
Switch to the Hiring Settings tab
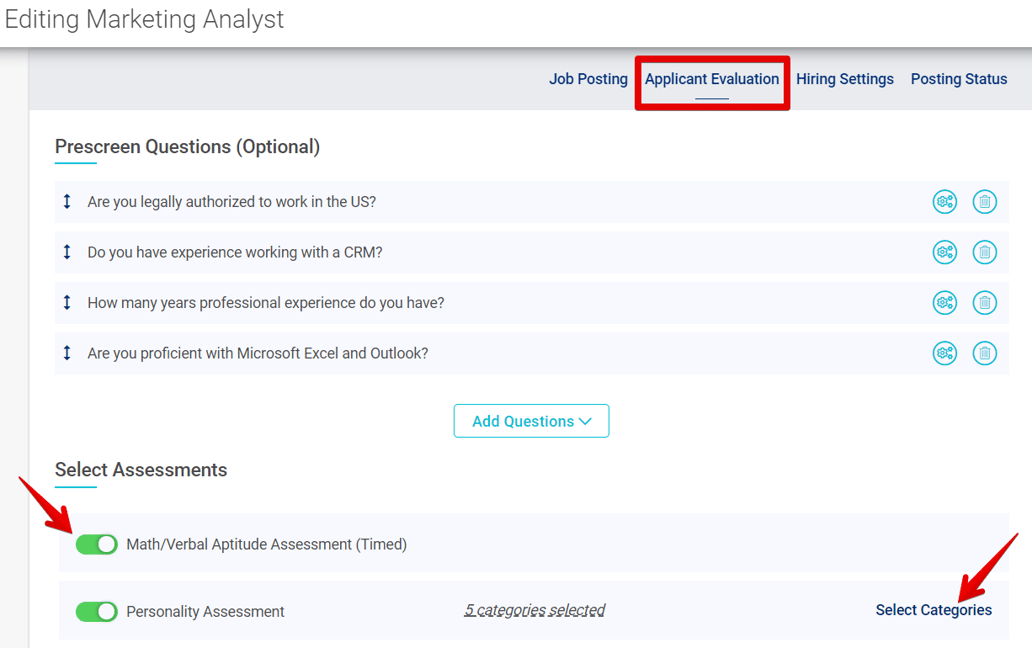(x=845, y=79)
